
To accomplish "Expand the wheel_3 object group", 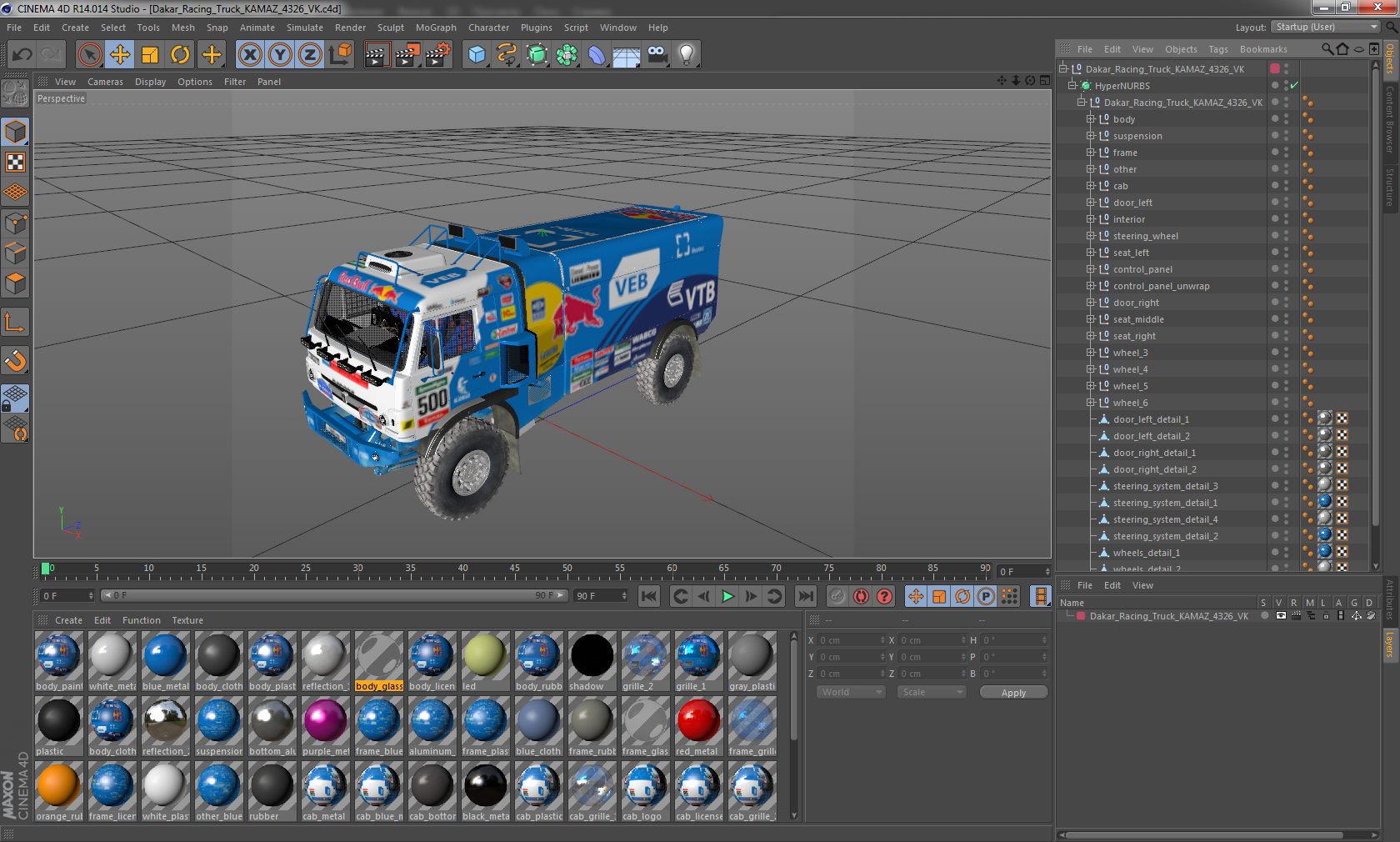I will tap(1090, 353).
